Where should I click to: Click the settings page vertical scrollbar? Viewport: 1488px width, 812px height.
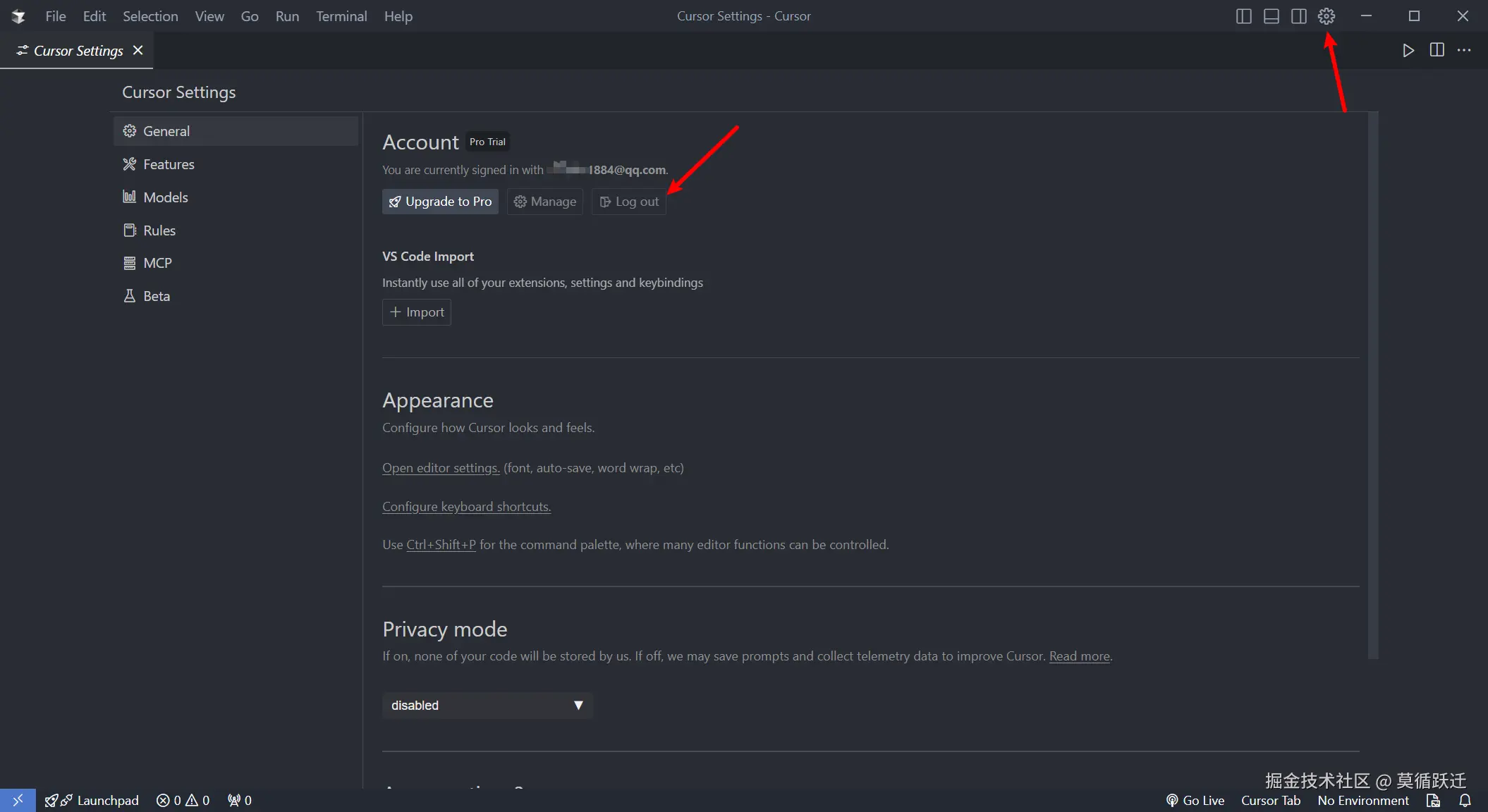1372,384
